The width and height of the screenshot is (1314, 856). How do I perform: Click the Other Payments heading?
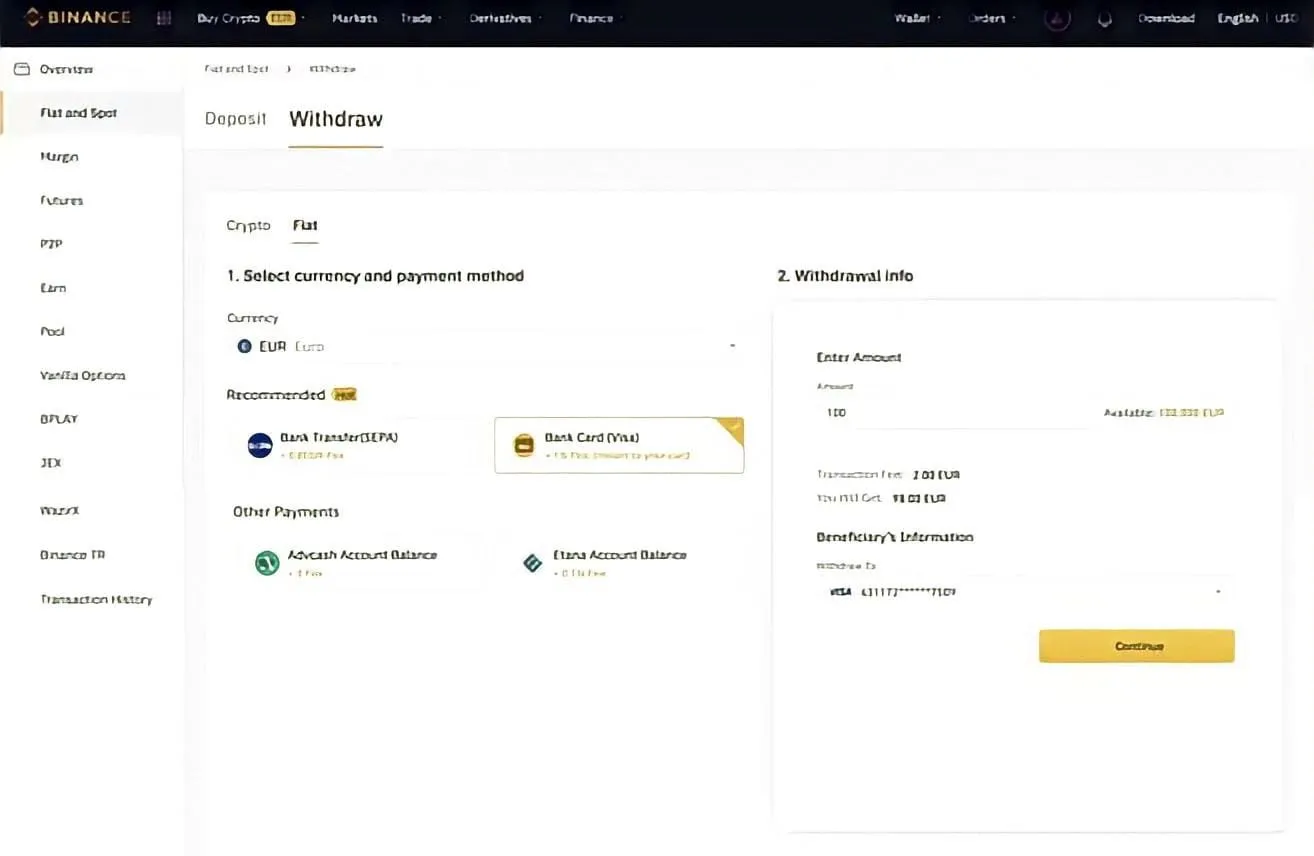(x=286, y=512)
